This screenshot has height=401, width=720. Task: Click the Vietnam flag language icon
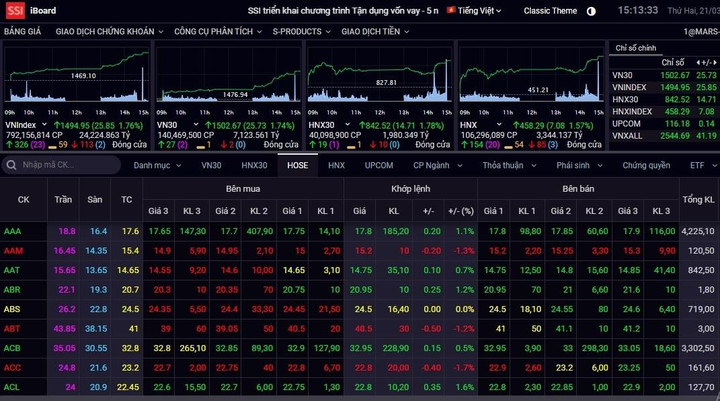coord(452,11)
